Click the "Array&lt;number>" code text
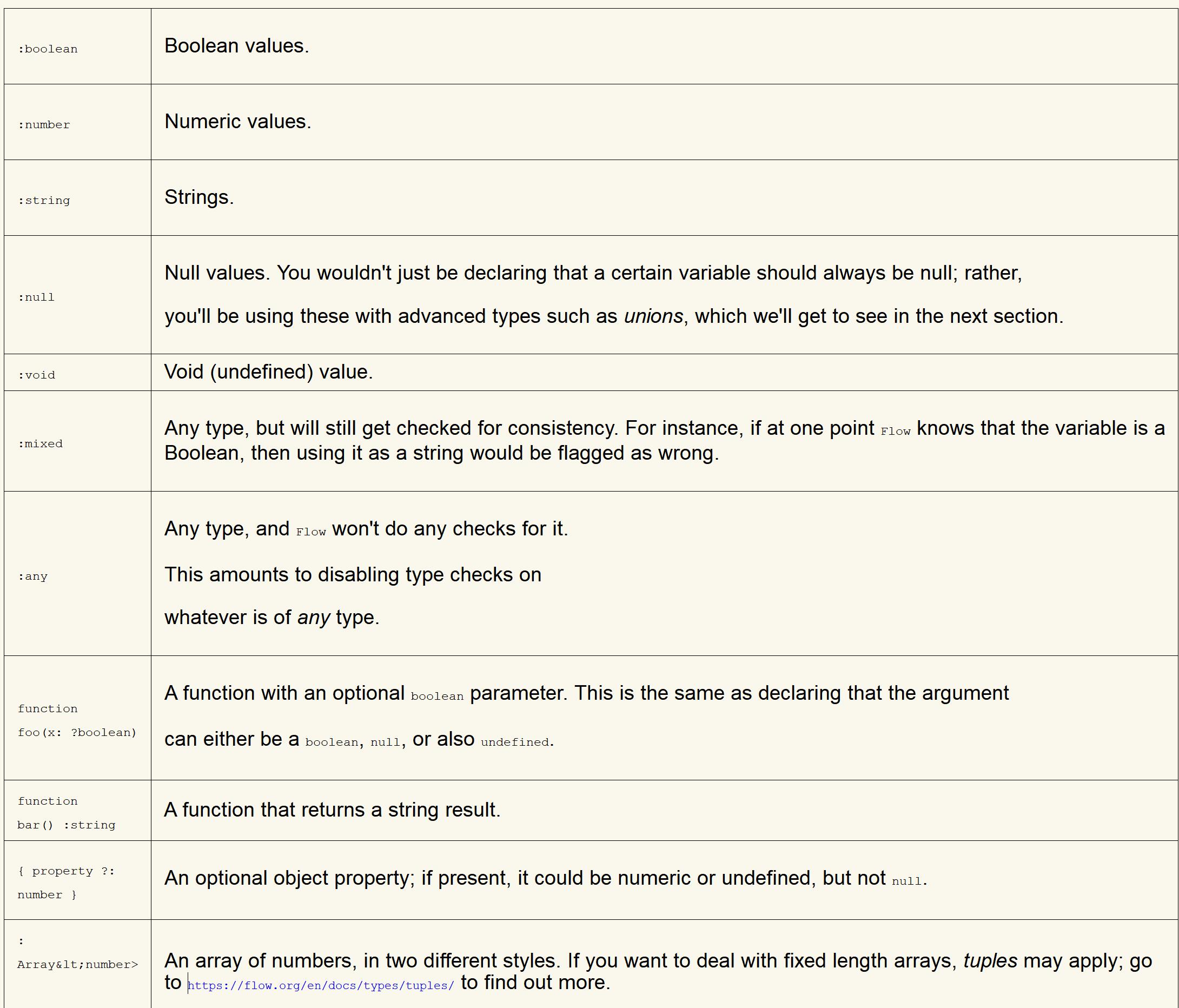 [x=78, y=964]
